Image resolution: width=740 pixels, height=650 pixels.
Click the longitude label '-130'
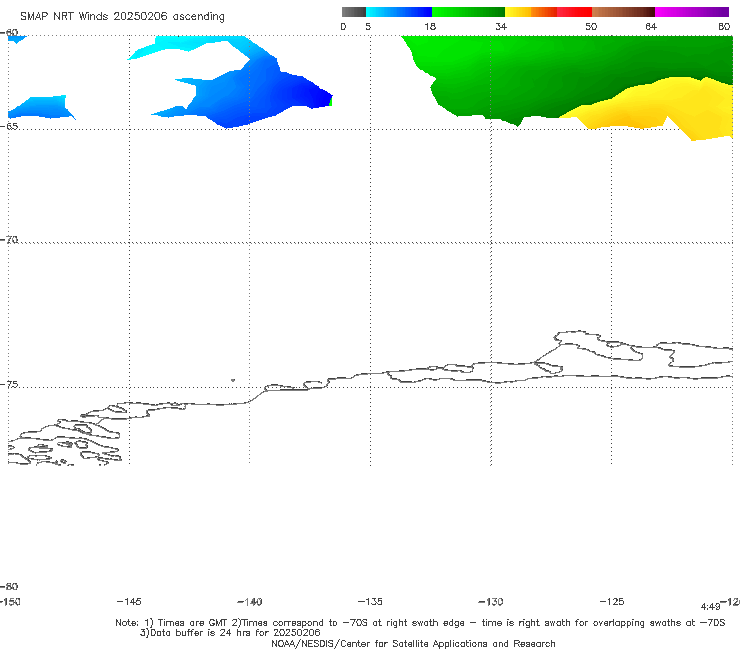[x=491, y=602]
